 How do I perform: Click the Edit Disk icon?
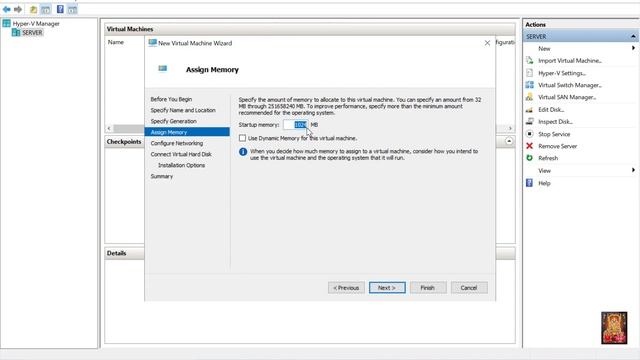[529, 110]
